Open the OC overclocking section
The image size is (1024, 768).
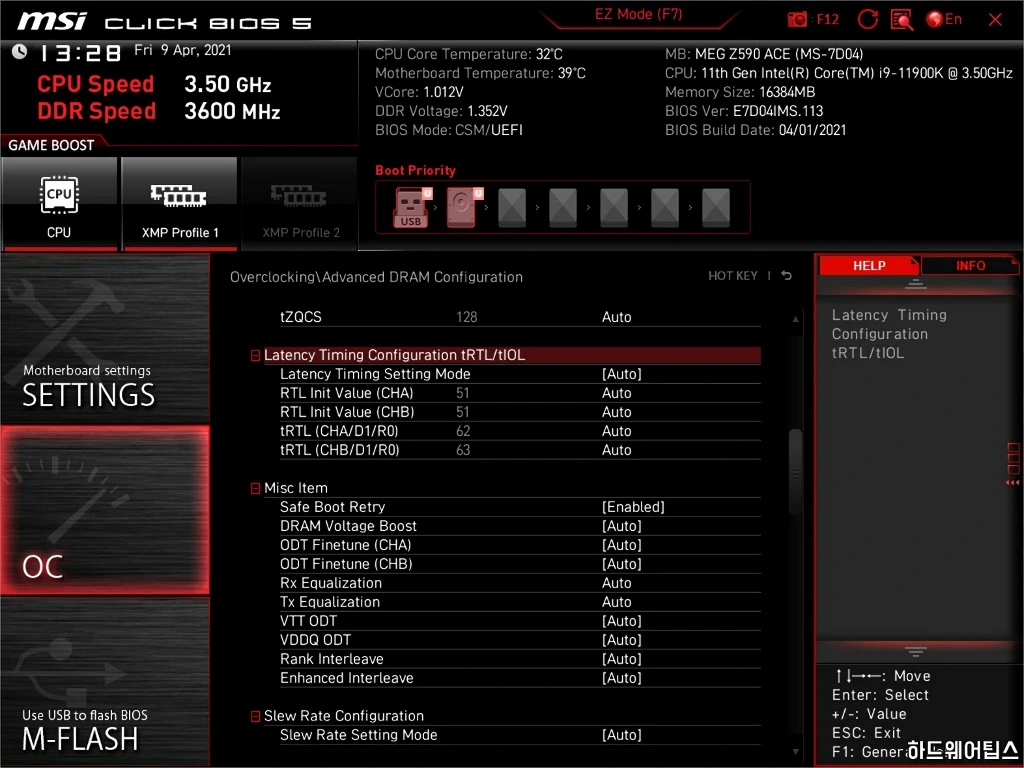tap(105, 511)
